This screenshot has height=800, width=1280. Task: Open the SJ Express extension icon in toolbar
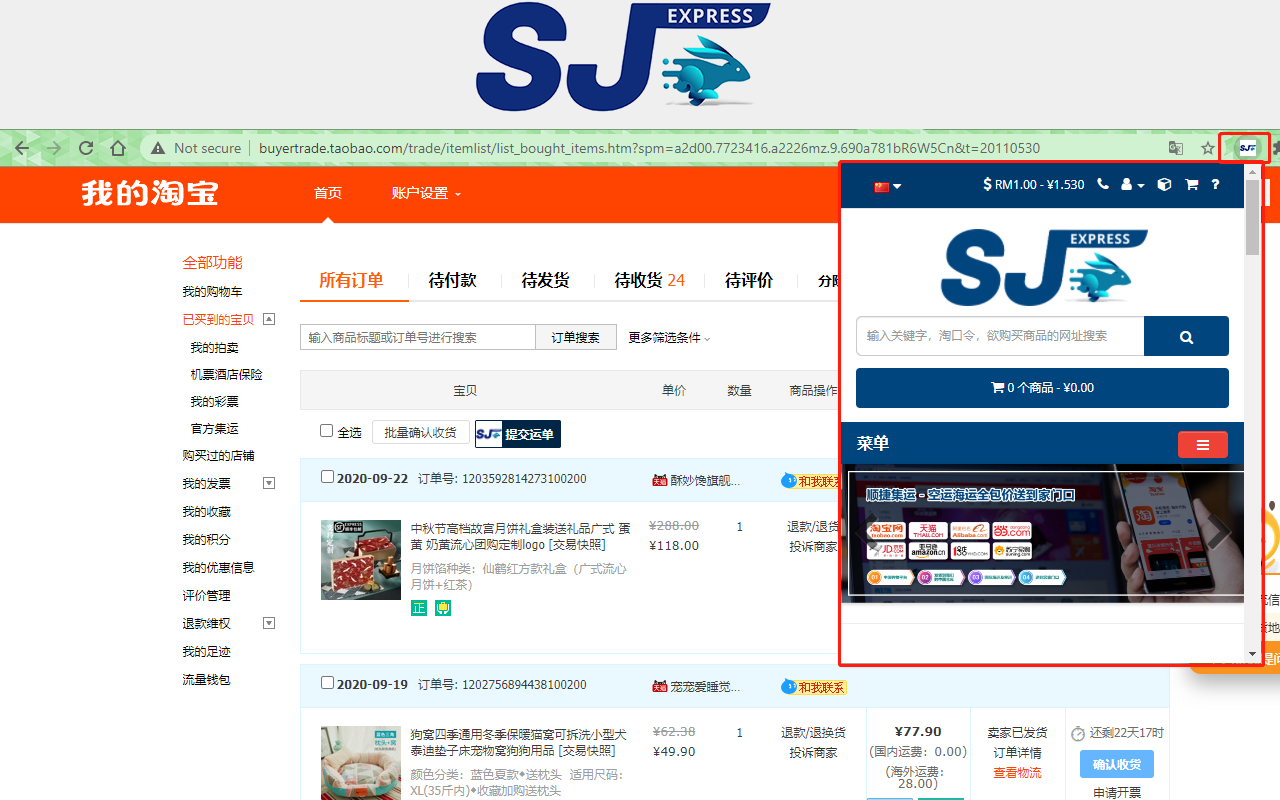coord(1246,148)
